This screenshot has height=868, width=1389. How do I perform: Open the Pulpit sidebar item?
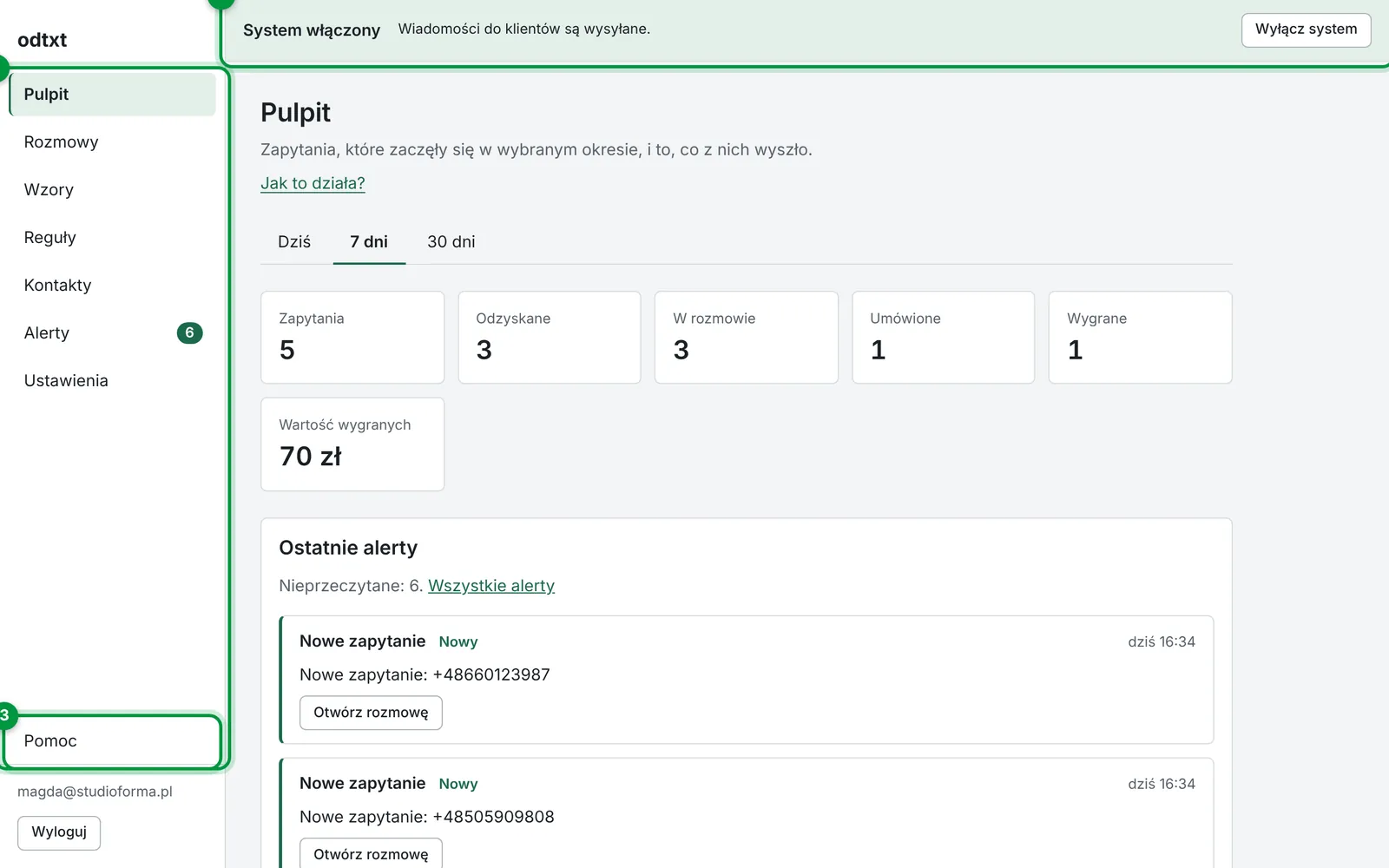pos(112,94)
